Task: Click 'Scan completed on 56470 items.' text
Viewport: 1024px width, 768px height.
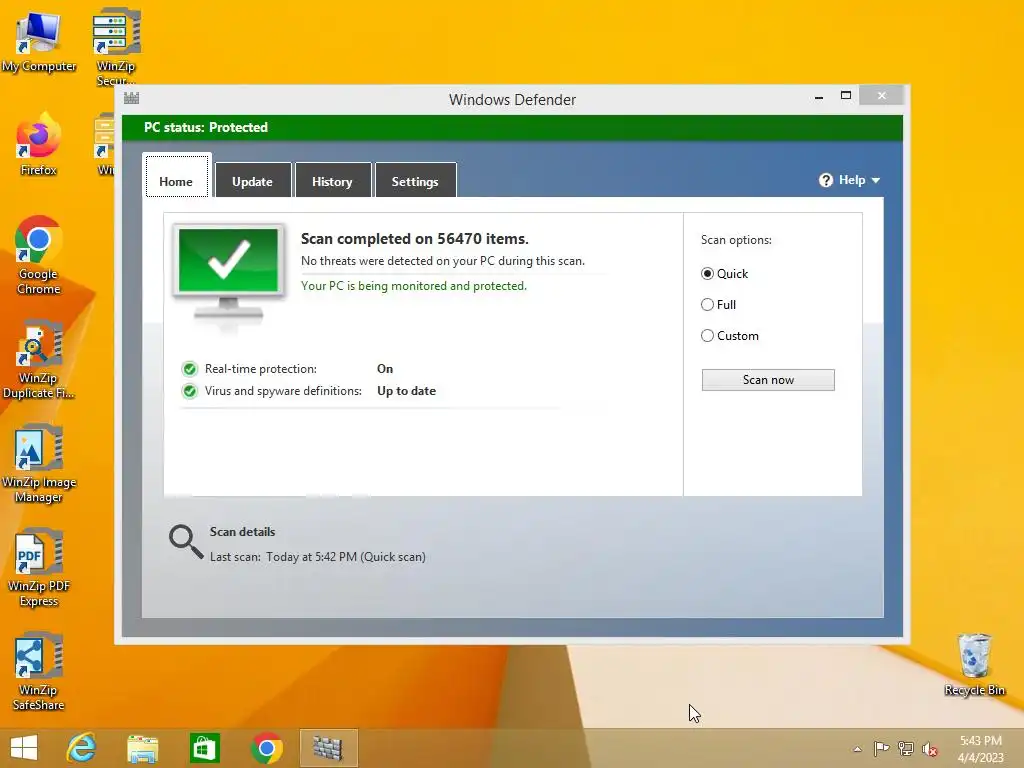Action: [415, 239]
